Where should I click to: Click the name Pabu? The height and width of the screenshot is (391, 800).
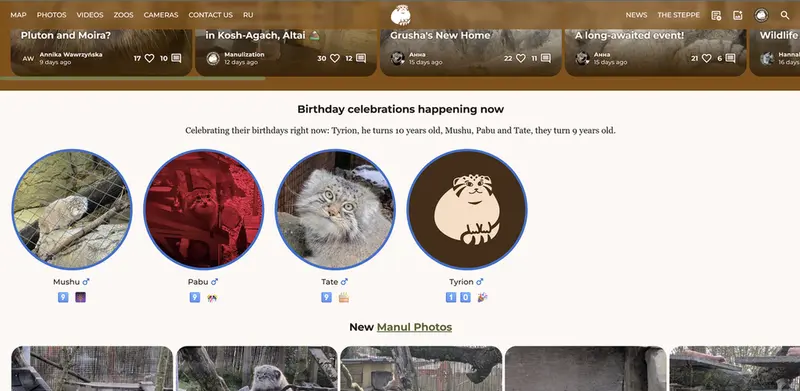(198, 282)
